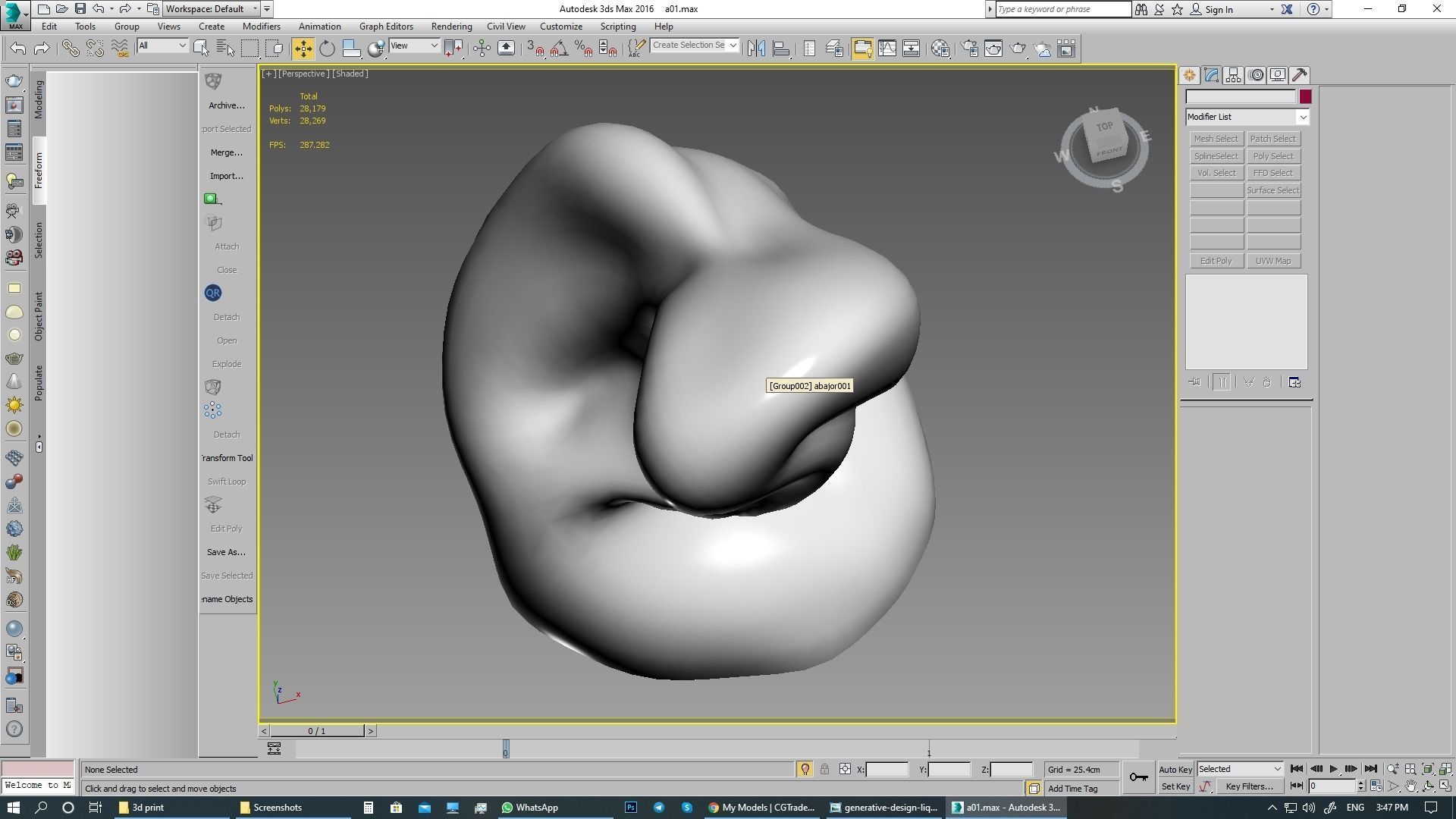Screen dimensions: 1456x819
Task: Open the Rendering menu
Action: [x=451, y=27]
